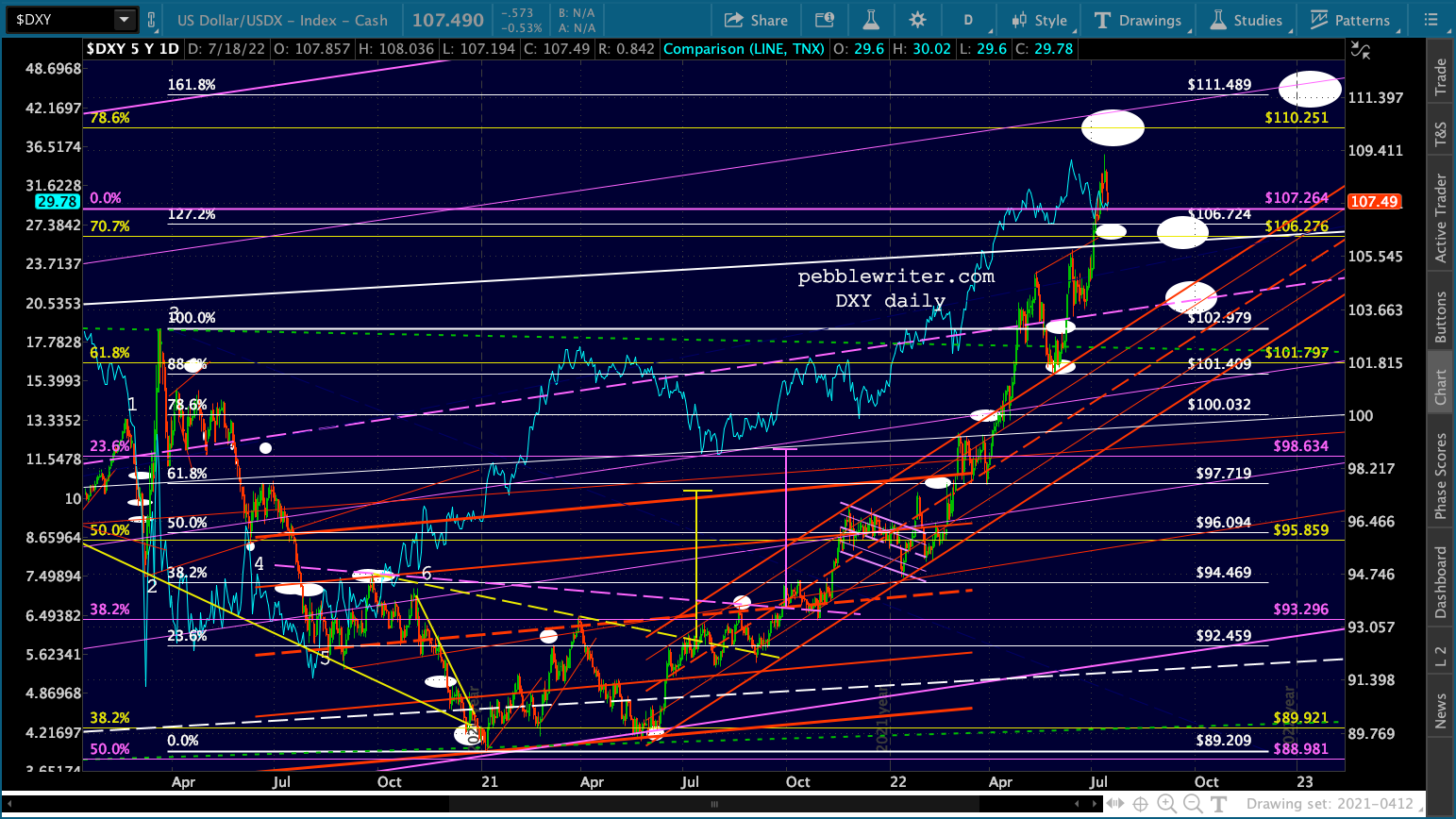Click the $89.209 Fibonacci level label
This screenshot has width=1456, height=819.
tap(1223, 741)
